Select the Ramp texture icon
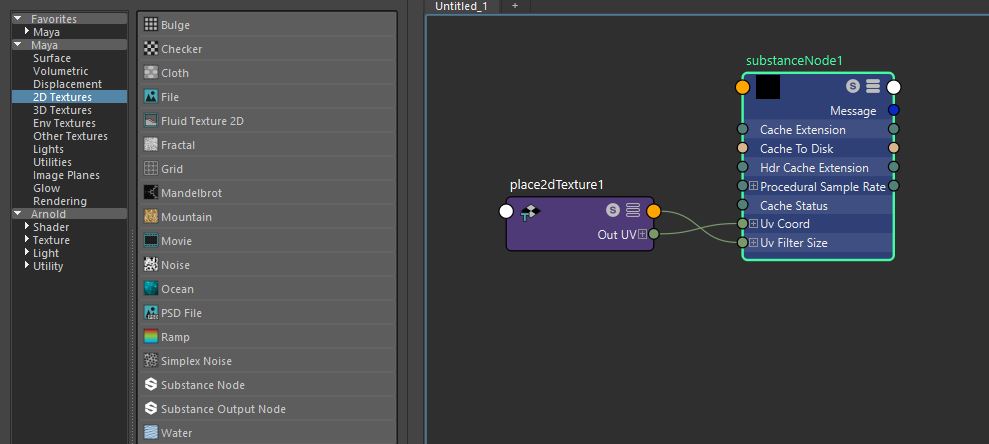This screenshot has width=989, height=444. (151, 337)
